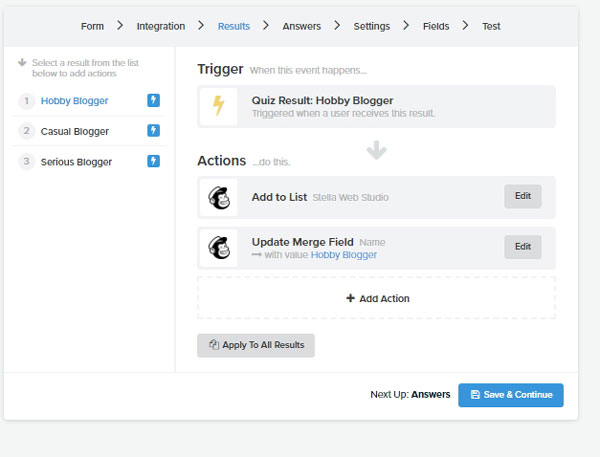Go to the Integration step
The image size is (600, 457).
161,26
